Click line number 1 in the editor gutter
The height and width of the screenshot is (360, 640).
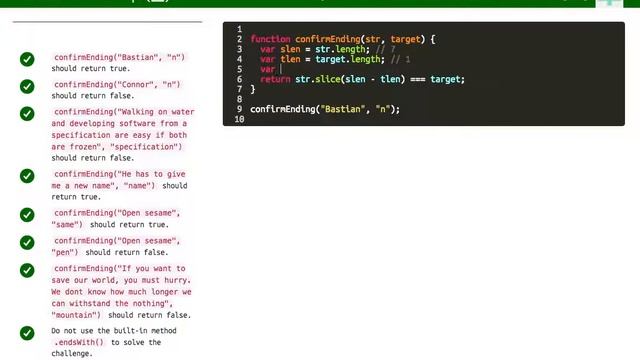240,29
